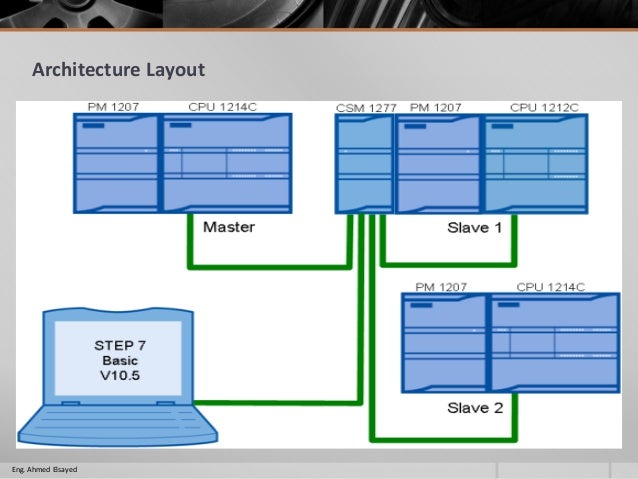Click PM 1207 label above Slave 2

click(x=441, y=287)
